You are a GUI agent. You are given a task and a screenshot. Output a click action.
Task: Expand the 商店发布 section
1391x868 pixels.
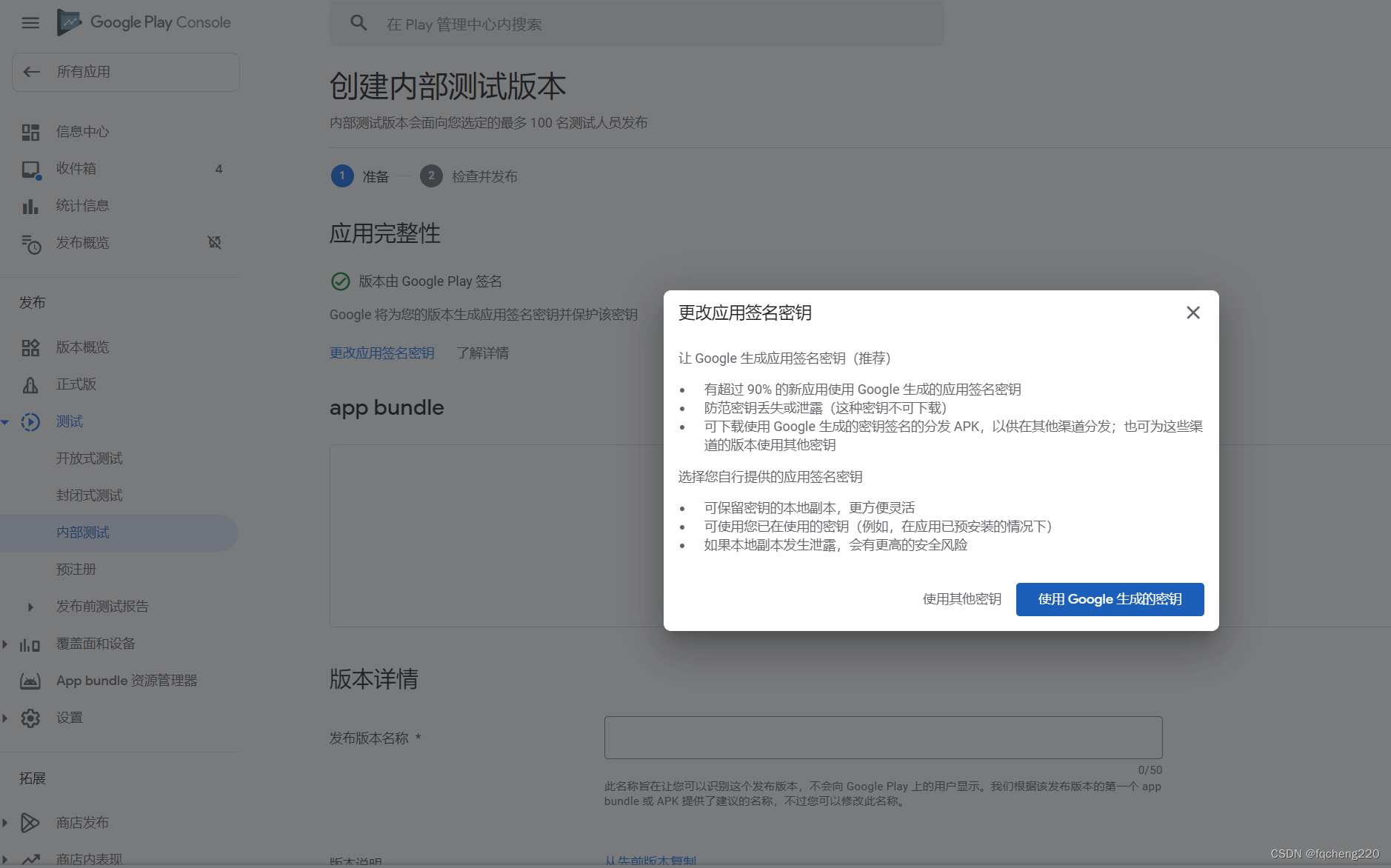(6, 822)
